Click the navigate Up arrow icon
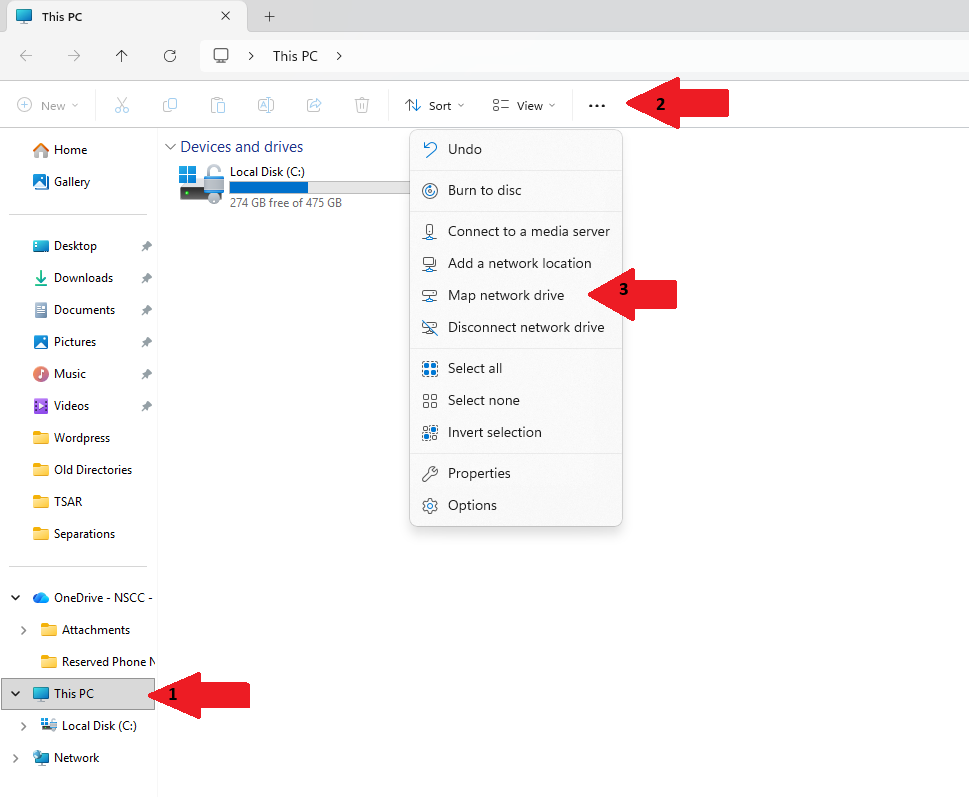 coord(121,56)
